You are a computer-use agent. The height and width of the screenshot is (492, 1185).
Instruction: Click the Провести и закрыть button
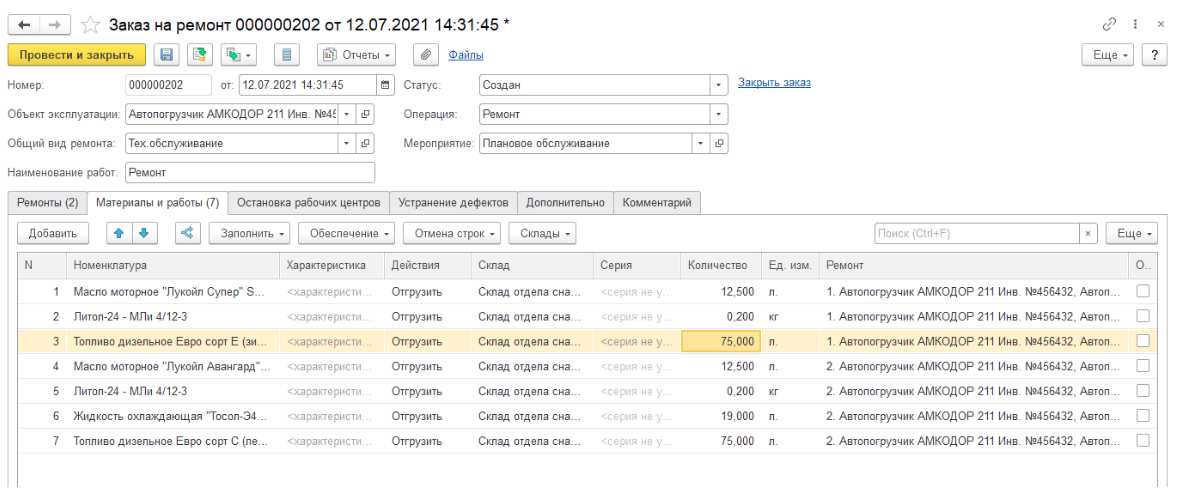click(76, 54)
